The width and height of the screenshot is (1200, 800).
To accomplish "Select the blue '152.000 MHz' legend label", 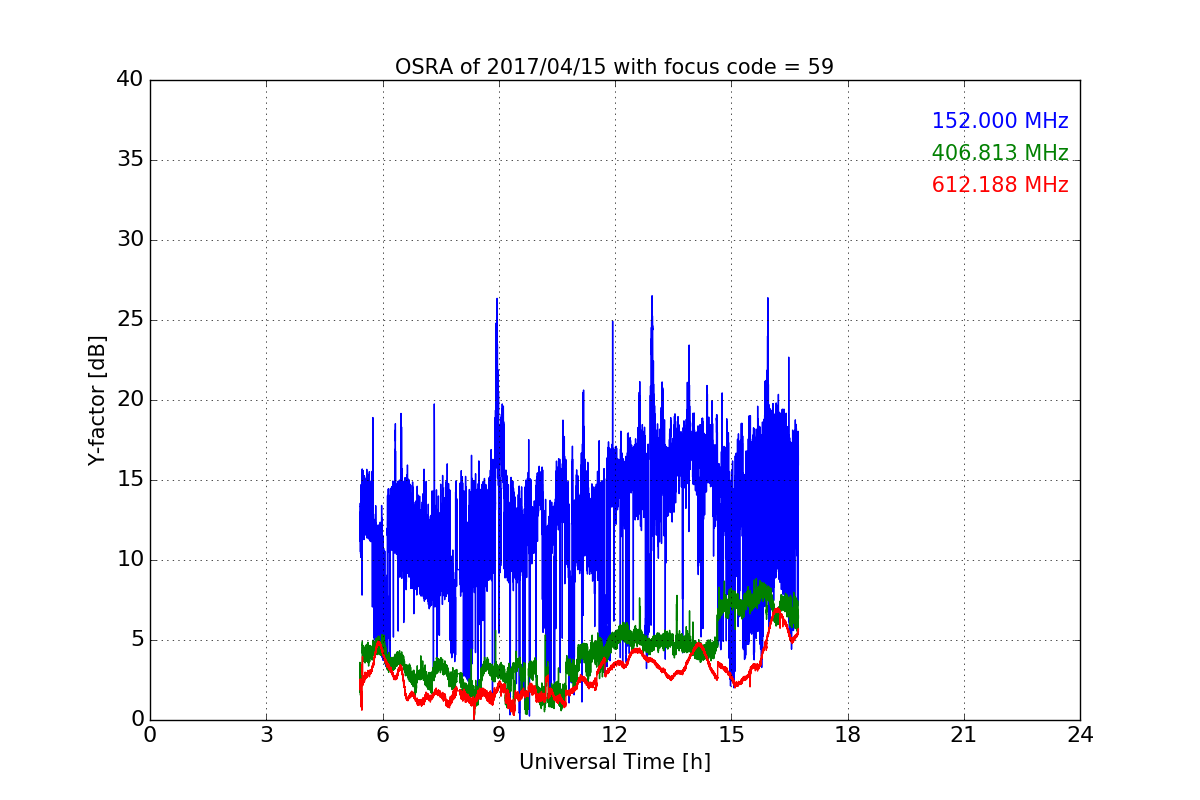I will (1000, 121).
